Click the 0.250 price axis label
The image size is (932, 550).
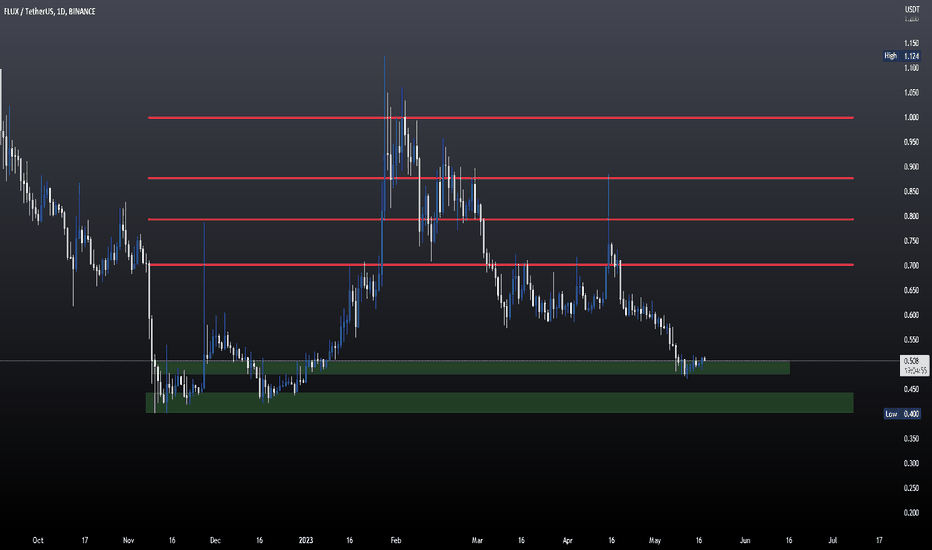click(911, 488)
